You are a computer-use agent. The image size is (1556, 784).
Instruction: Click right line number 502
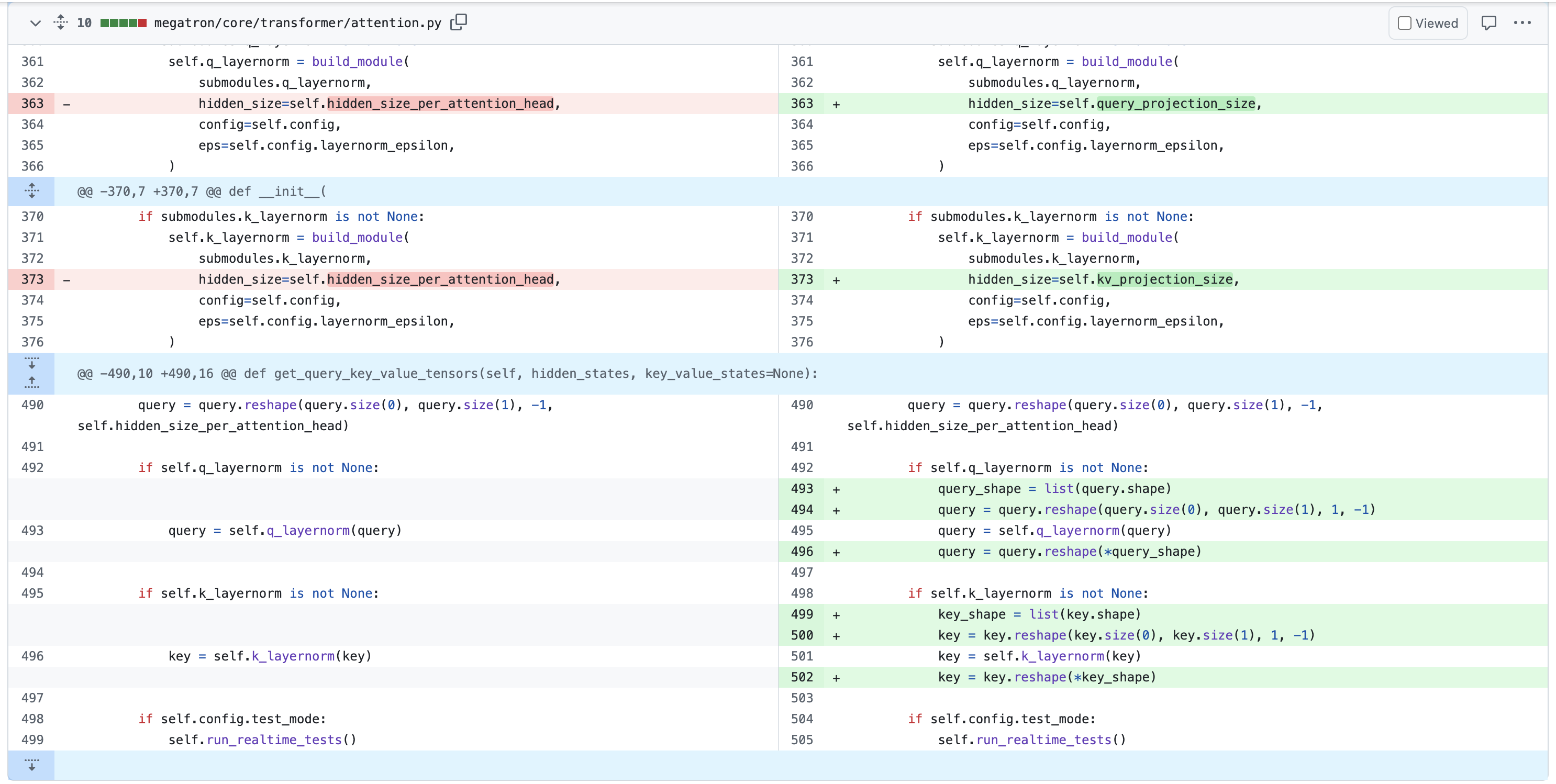[x=802, y=677]
